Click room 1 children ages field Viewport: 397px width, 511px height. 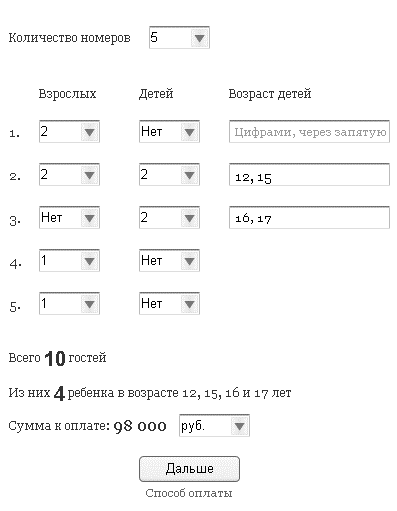[x=309, y=132]
